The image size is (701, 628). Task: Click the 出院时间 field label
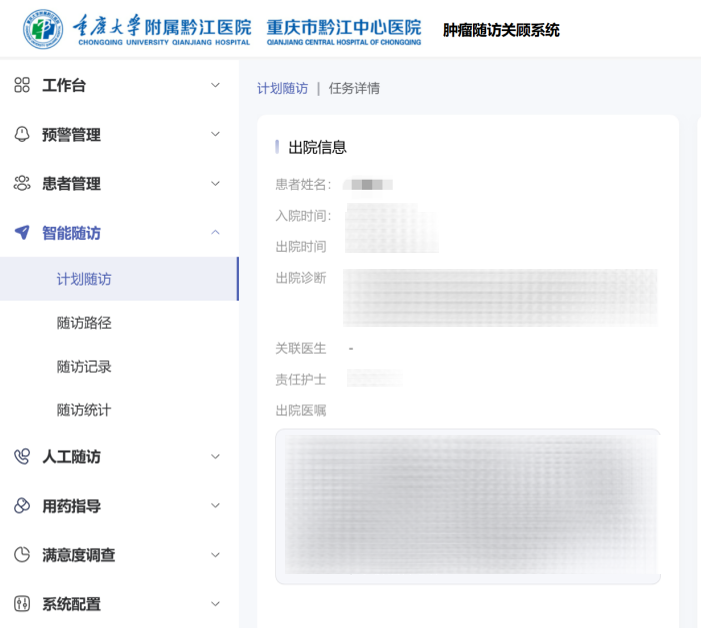click(301, 246)
